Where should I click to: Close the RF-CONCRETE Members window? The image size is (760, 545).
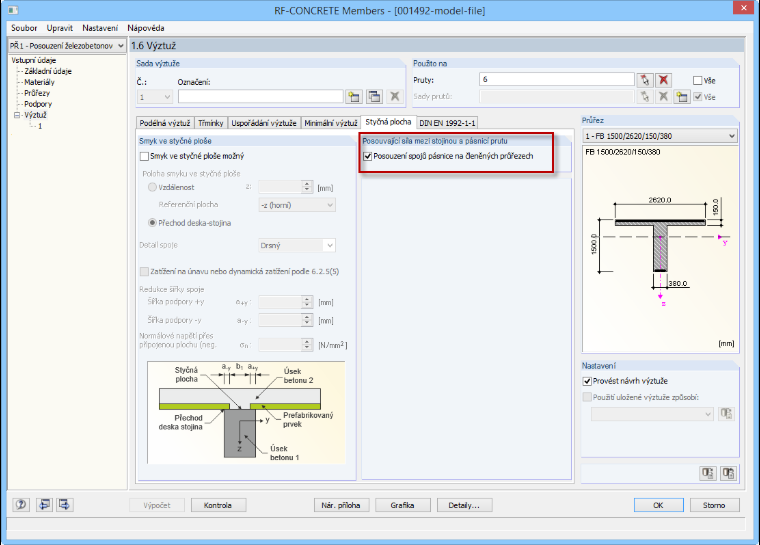pyautogui.click(x=742, y=7)
